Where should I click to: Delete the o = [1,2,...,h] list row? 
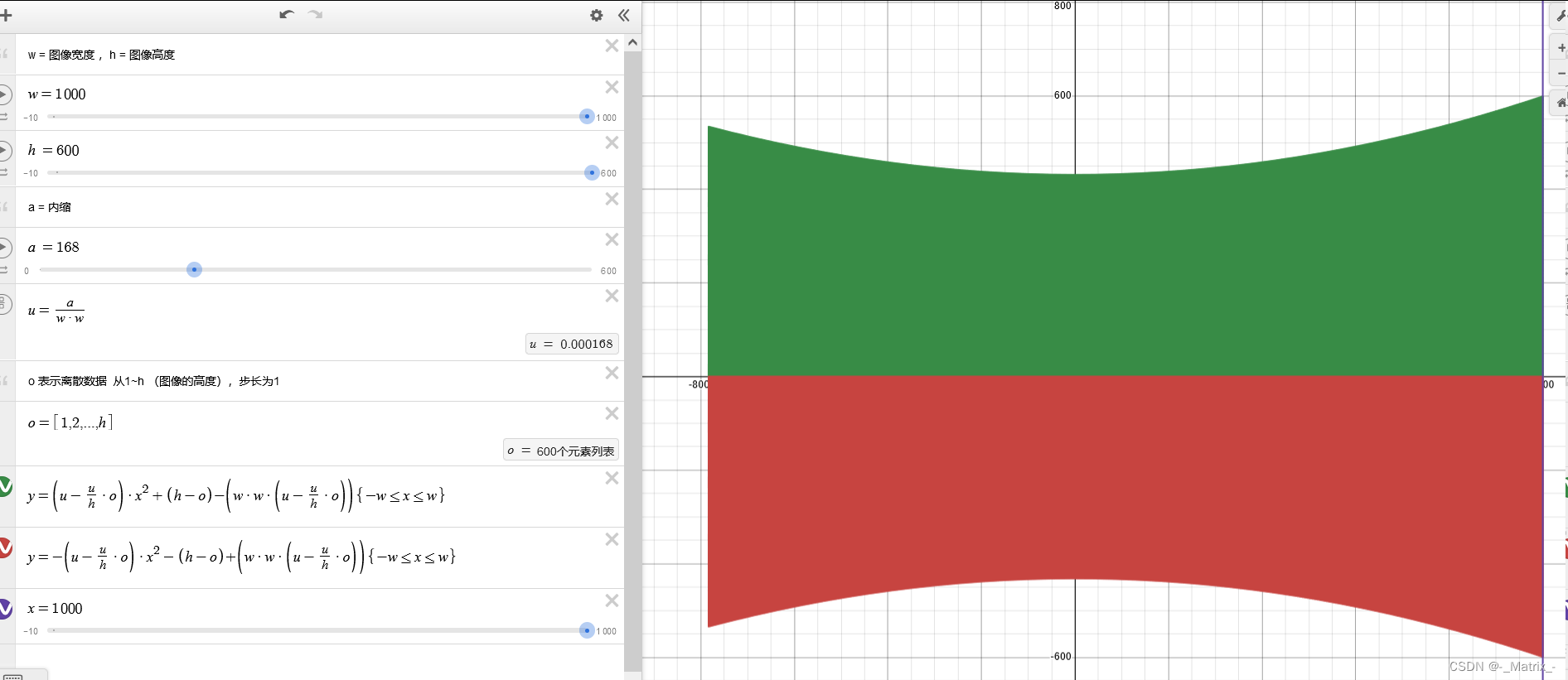(x=612, y=413)
